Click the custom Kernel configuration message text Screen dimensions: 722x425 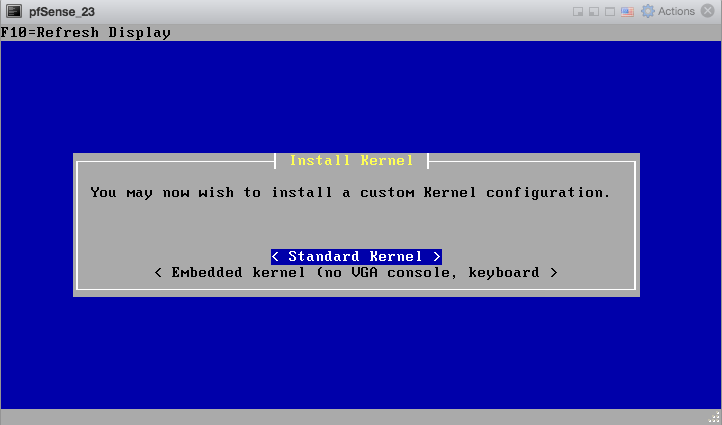coord(350,192)
